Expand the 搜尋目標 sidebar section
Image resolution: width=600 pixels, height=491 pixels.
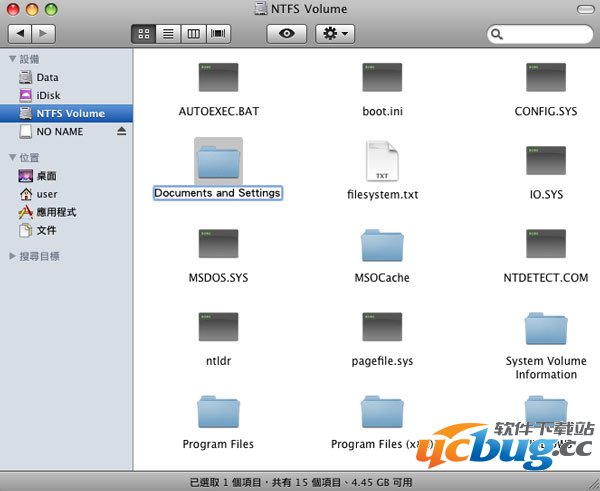coord(12,256)
